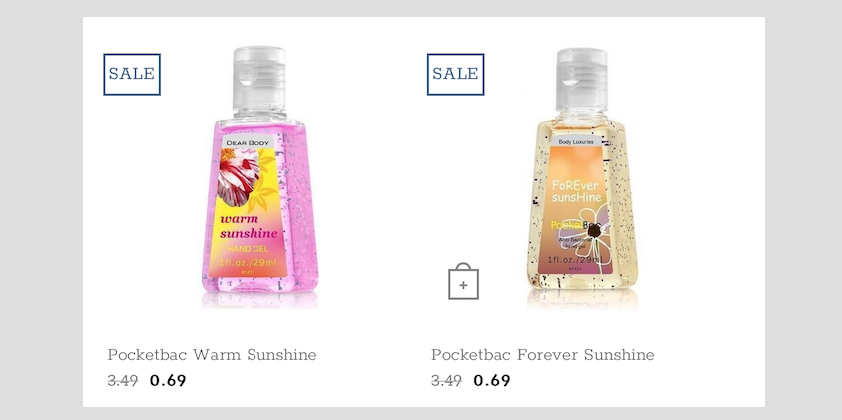Viewport: 842px width, 420px height.
Task: Click the Dear Body brand label
Action: 248,143
